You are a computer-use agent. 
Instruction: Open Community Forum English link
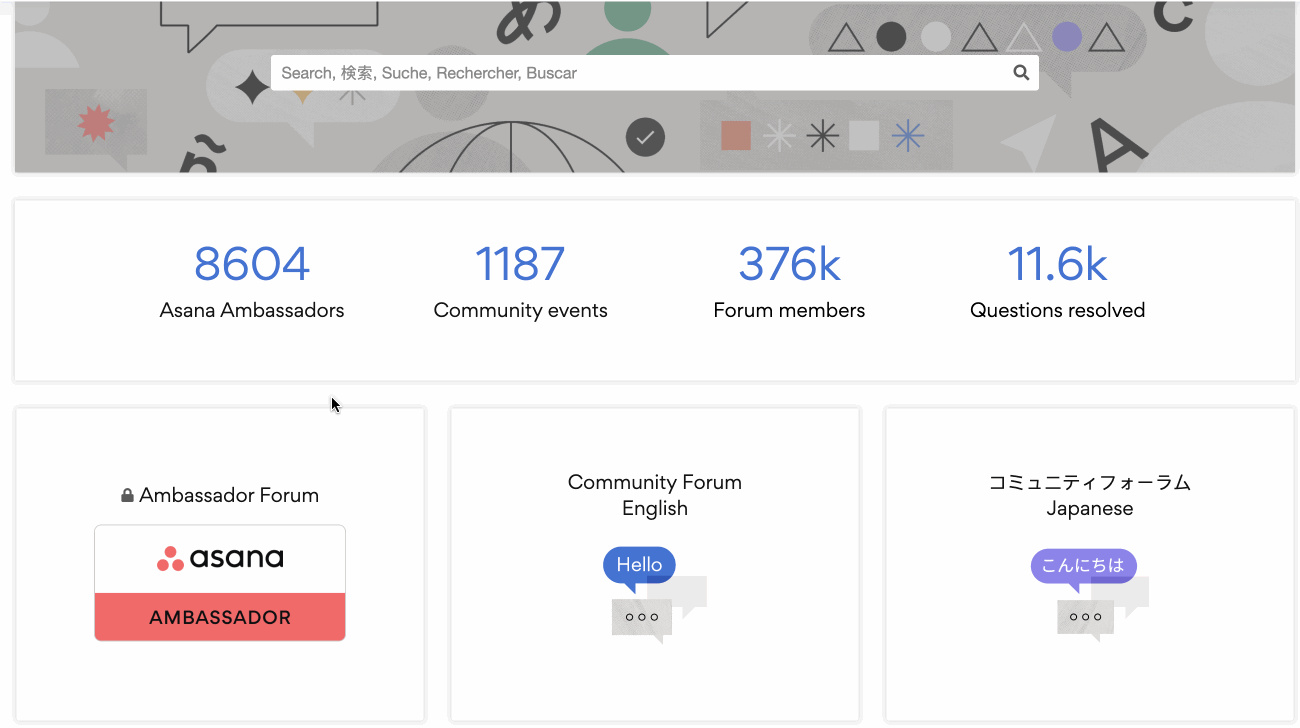pos(655,495)
